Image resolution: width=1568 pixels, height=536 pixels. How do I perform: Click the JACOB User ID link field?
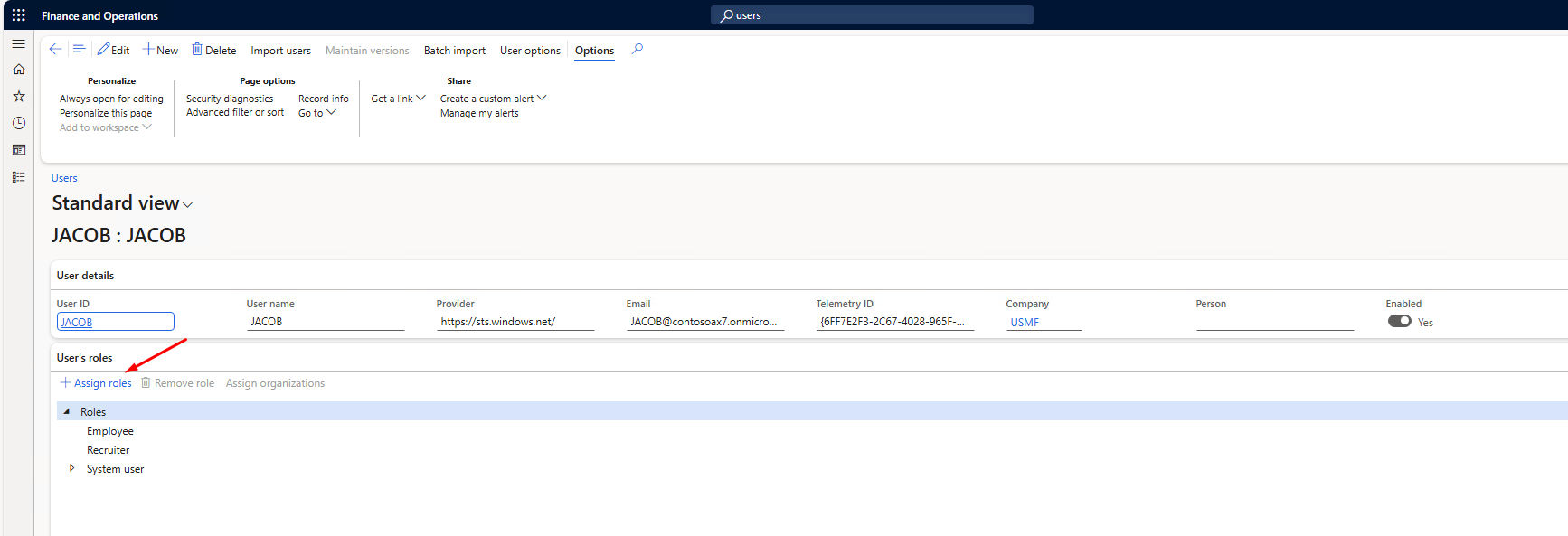click(116, 322)
